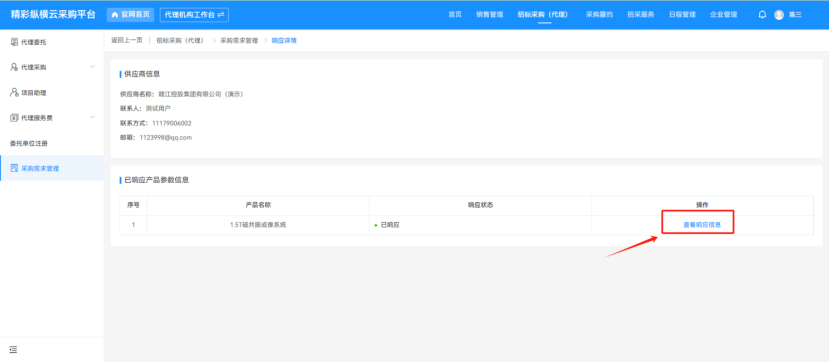
Task: Click 返回上一页 link
Action: point(127,40)
